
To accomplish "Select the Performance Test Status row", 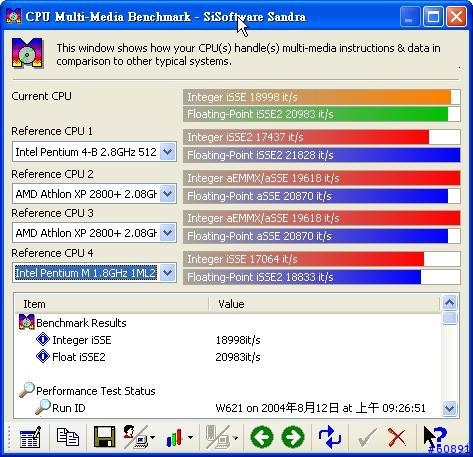I will pos(228,391).
